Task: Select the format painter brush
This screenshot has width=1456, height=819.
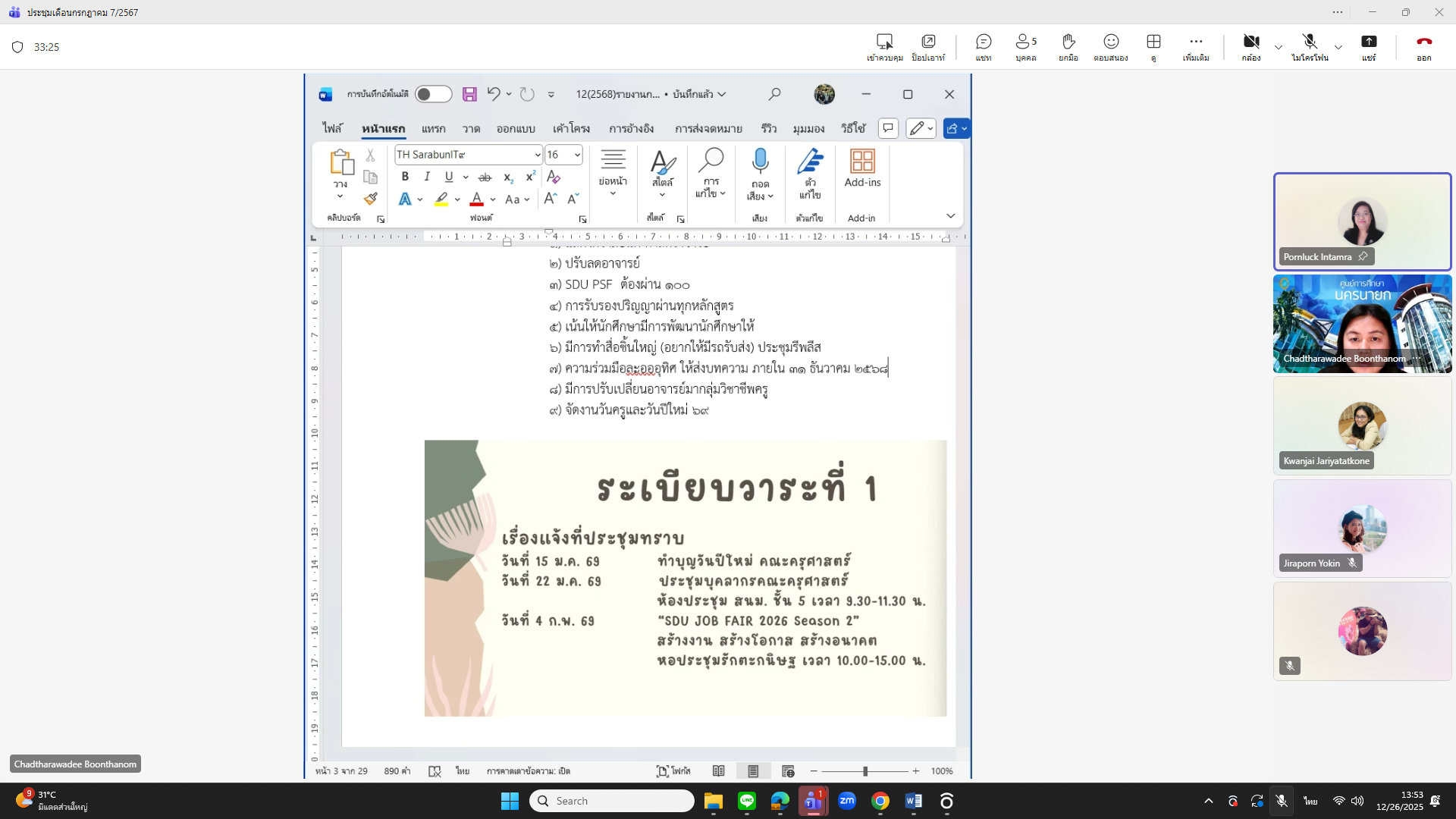Action: click(x=371, y=199)
